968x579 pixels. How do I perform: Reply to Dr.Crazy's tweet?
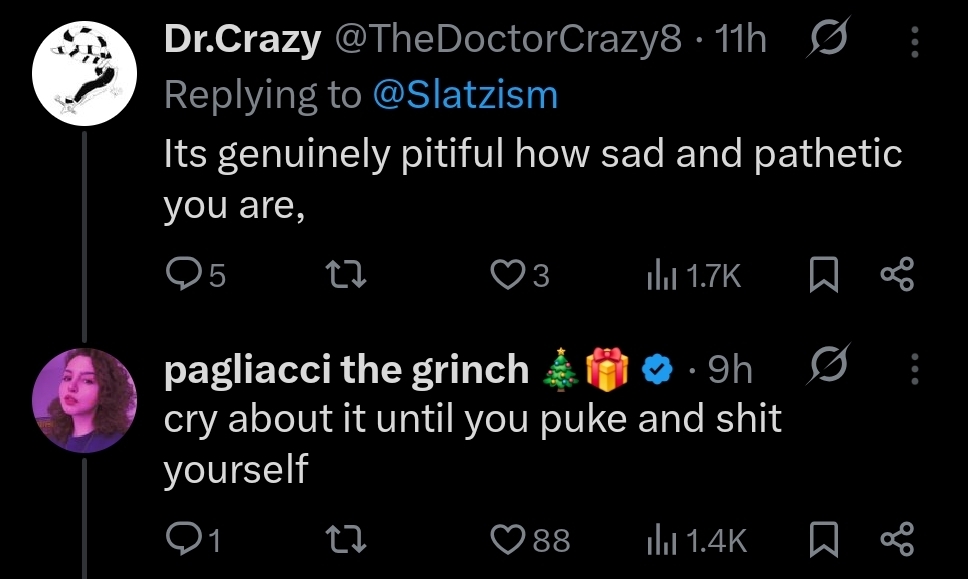point(182,274)
